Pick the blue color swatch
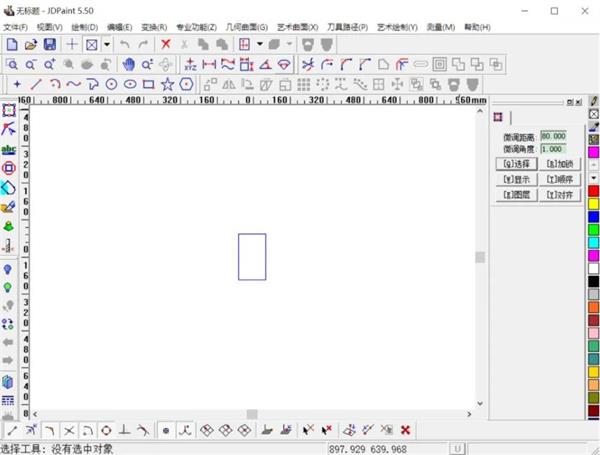Viewport: 600px width, 455px height. tap(593, 217)
